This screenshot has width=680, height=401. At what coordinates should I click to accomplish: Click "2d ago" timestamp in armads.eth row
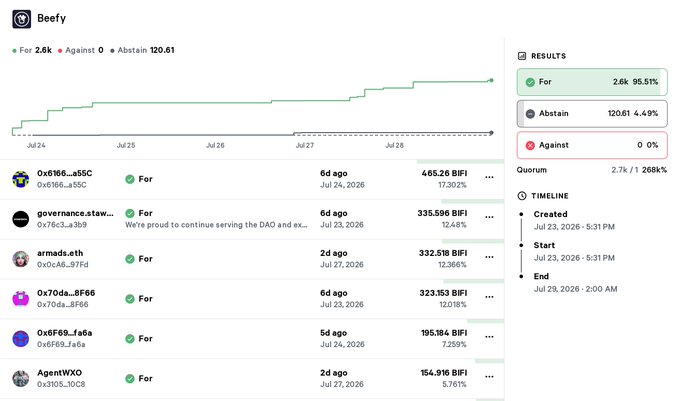(x=334, y=253)
